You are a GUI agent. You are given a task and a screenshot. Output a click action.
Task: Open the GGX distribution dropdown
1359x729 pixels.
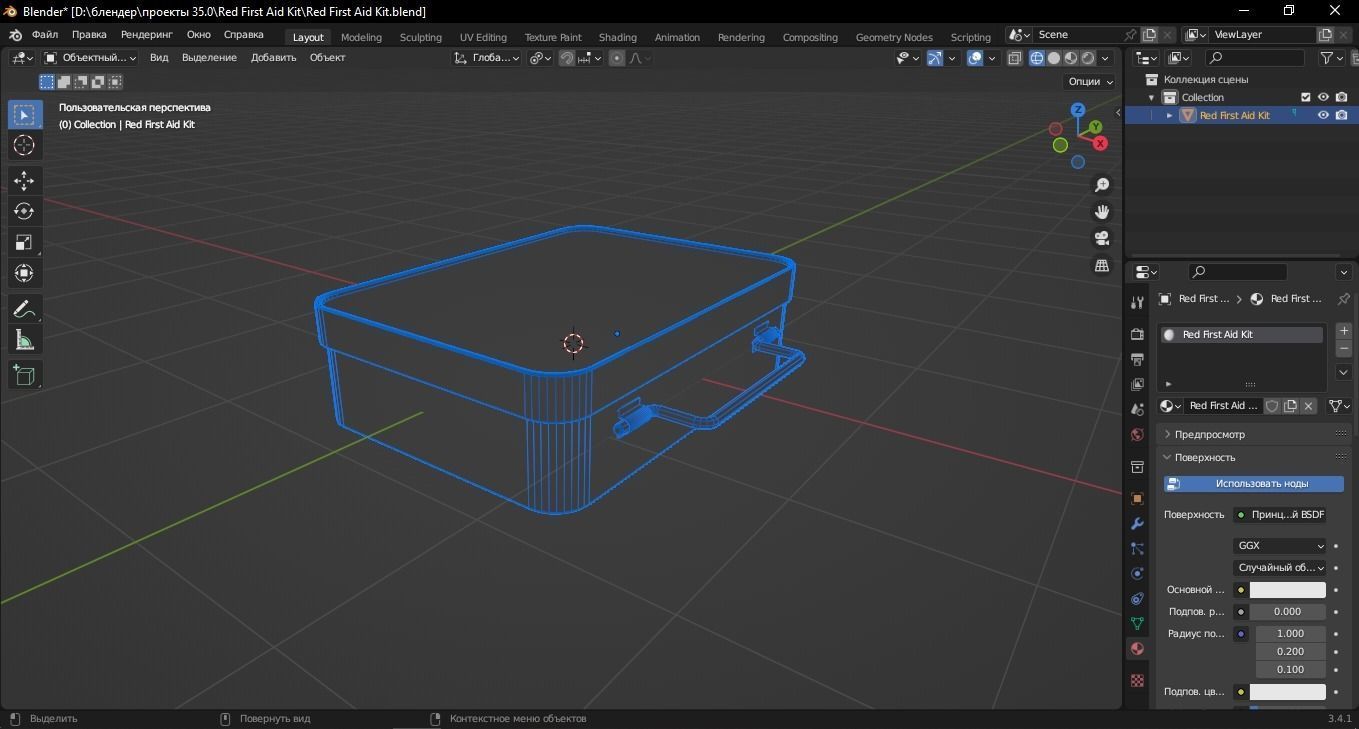pos(1280,546)
